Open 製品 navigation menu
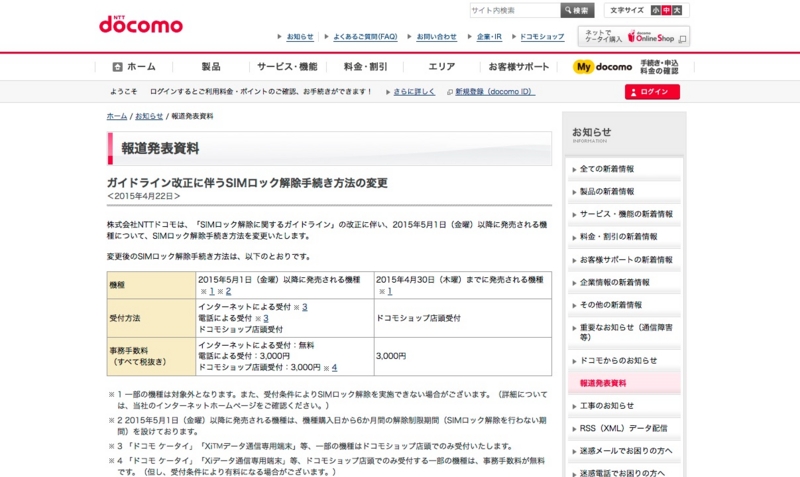 [211, 67]
